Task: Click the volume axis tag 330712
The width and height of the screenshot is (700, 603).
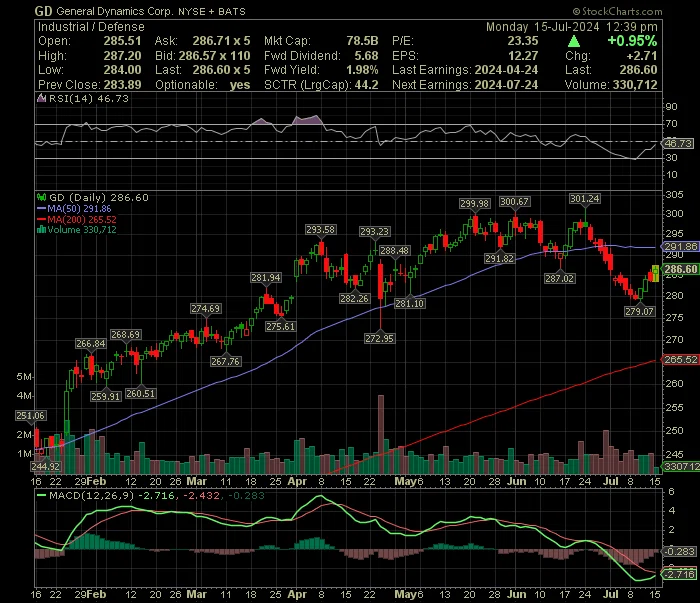Action: click(681, 466)
